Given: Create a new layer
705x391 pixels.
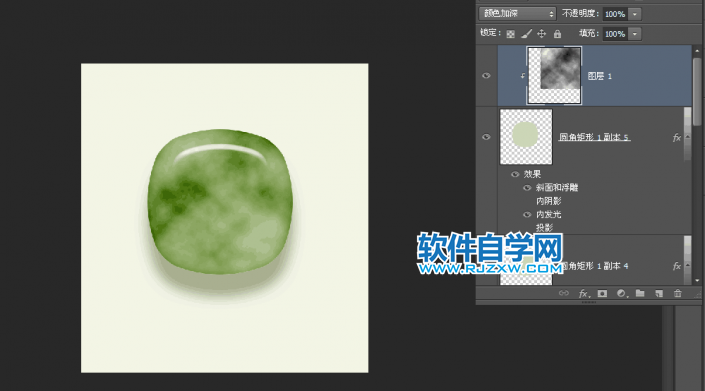Looking at the screenshot, I should click(659, 293).
